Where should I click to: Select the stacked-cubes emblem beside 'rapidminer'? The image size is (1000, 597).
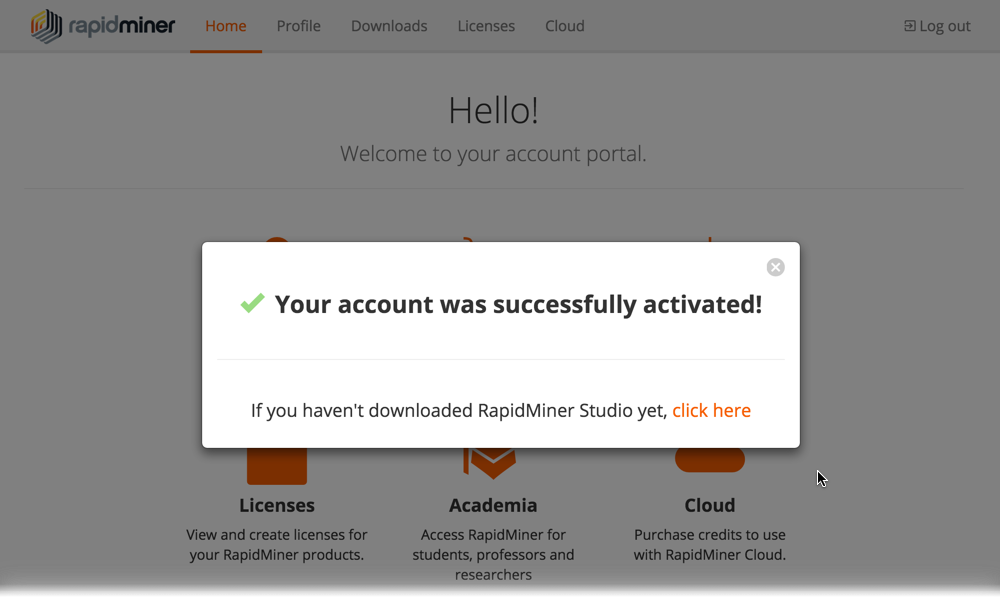[44, 26]
